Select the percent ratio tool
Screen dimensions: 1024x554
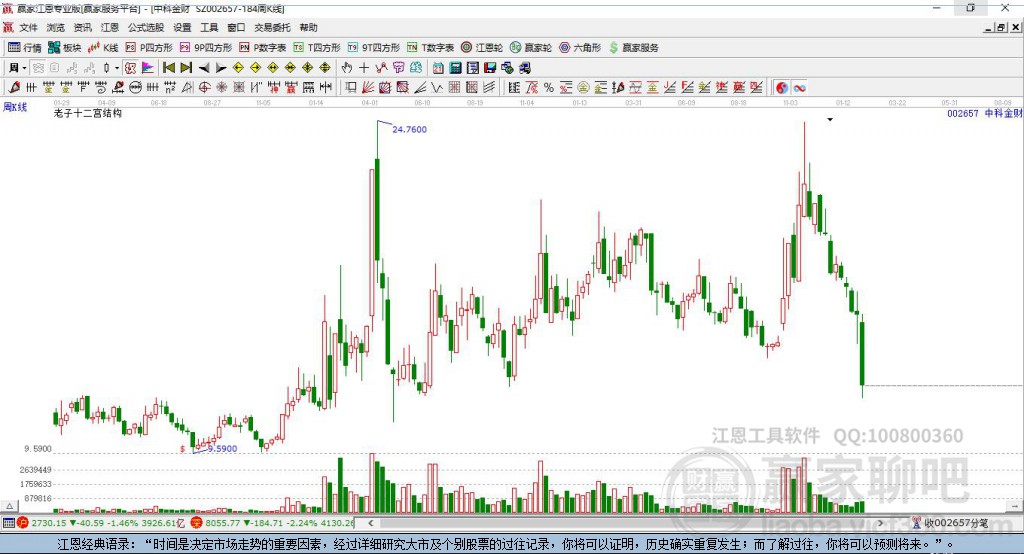[x=549, y=88]
